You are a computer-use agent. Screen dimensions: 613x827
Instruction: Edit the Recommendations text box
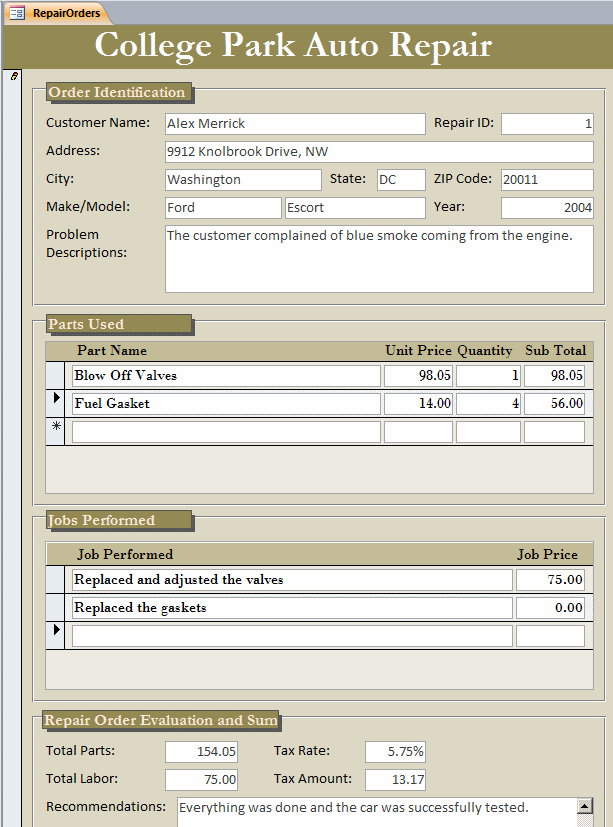coord(377,812)
